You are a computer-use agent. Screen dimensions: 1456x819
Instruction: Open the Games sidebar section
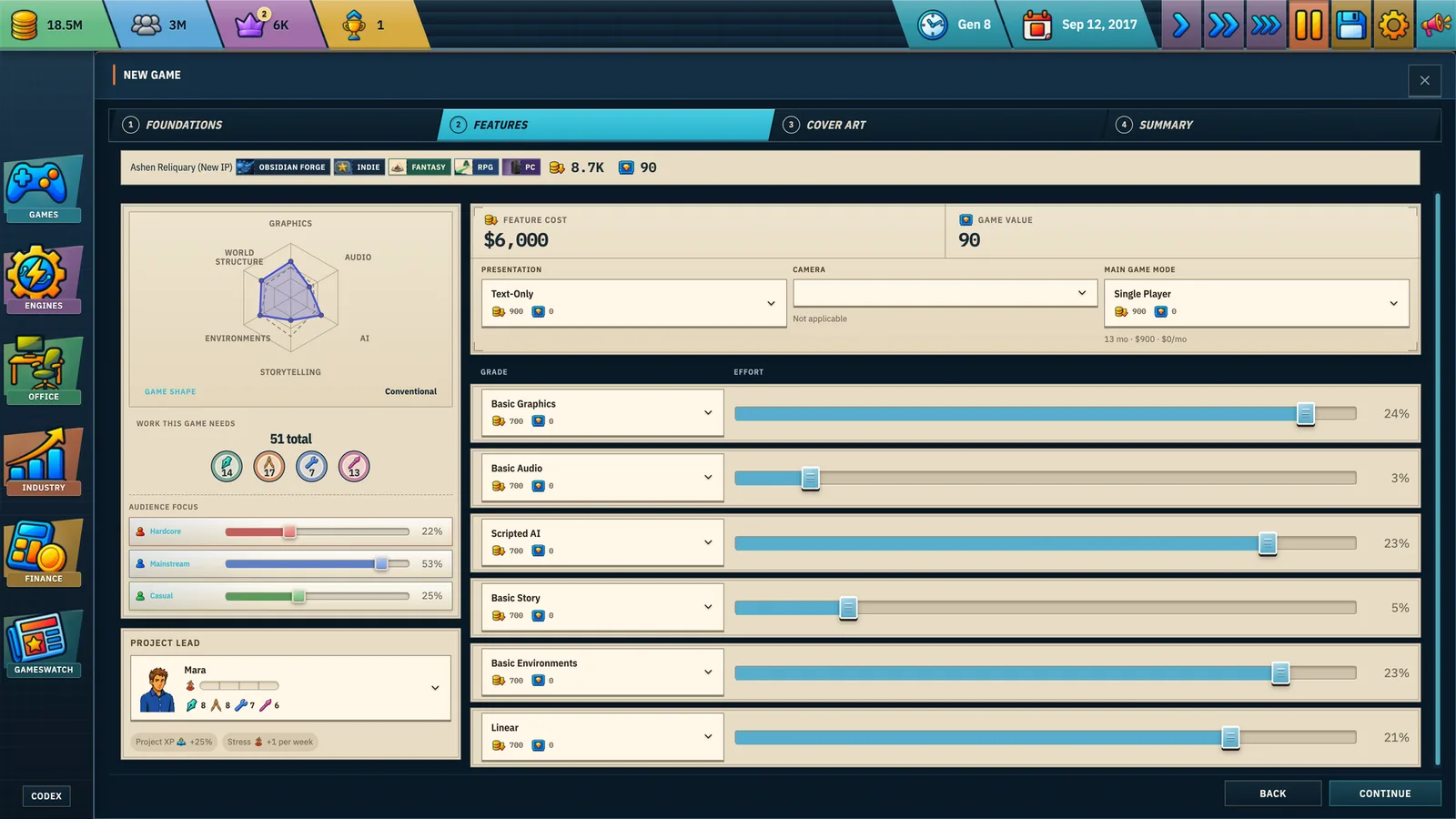(43, 189)
